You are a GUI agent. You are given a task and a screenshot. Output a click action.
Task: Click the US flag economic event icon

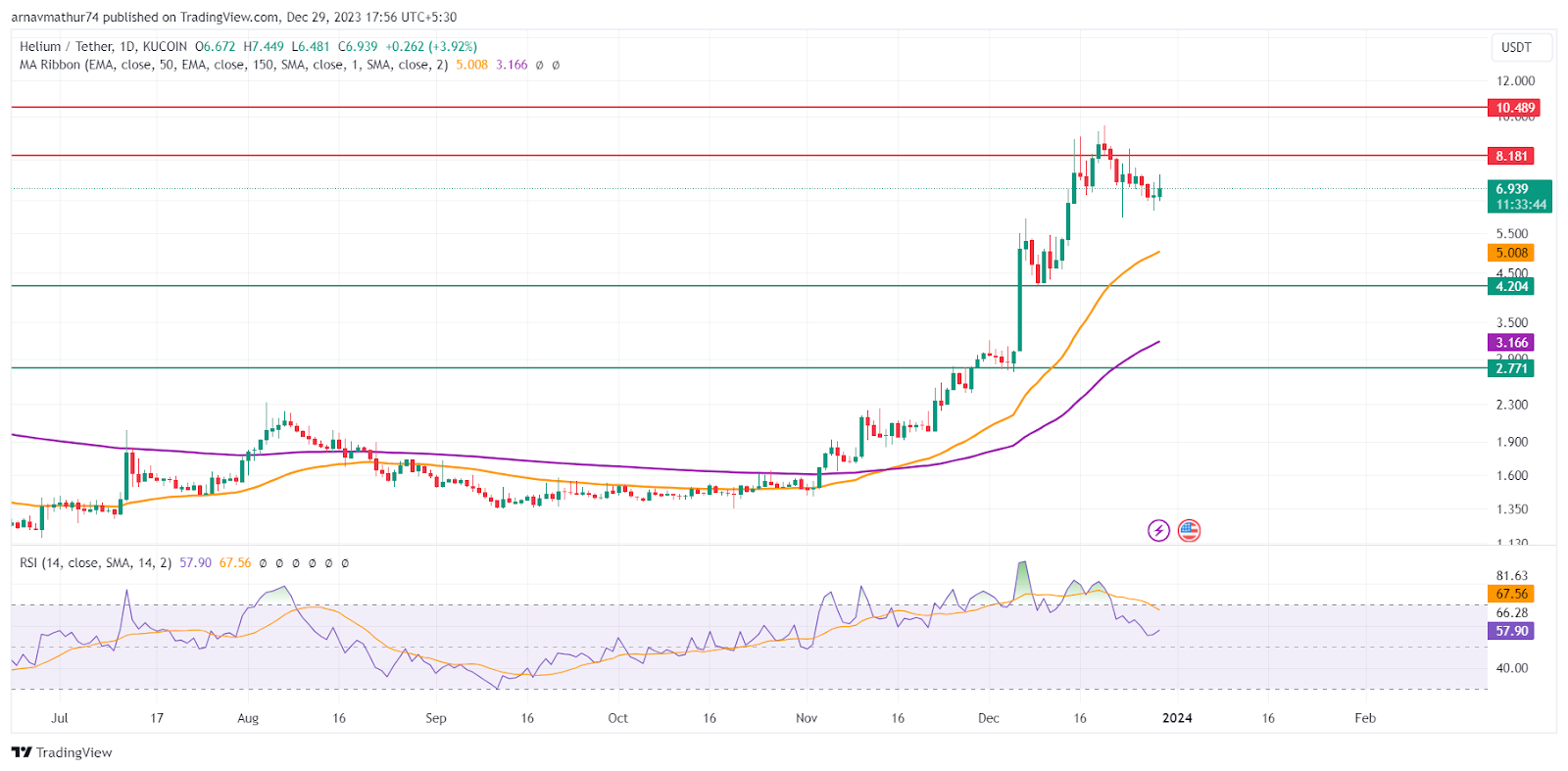[1189, 531]
